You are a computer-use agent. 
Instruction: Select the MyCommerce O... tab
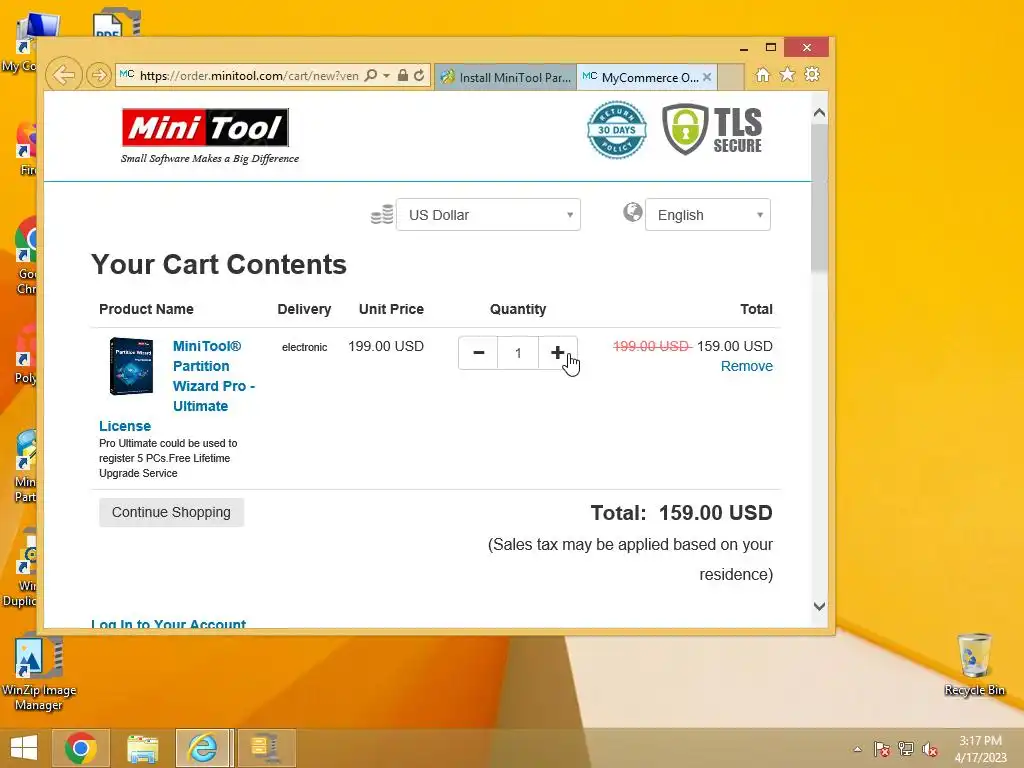[641, 77]
